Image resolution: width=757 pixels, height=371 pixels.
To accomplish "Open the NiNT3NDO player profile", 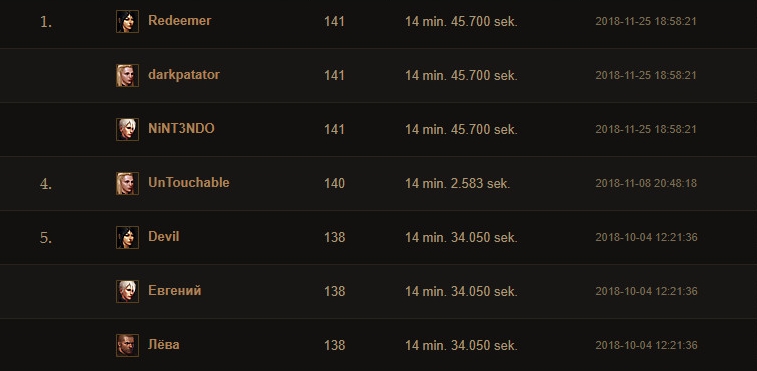I will click(182, 129).
